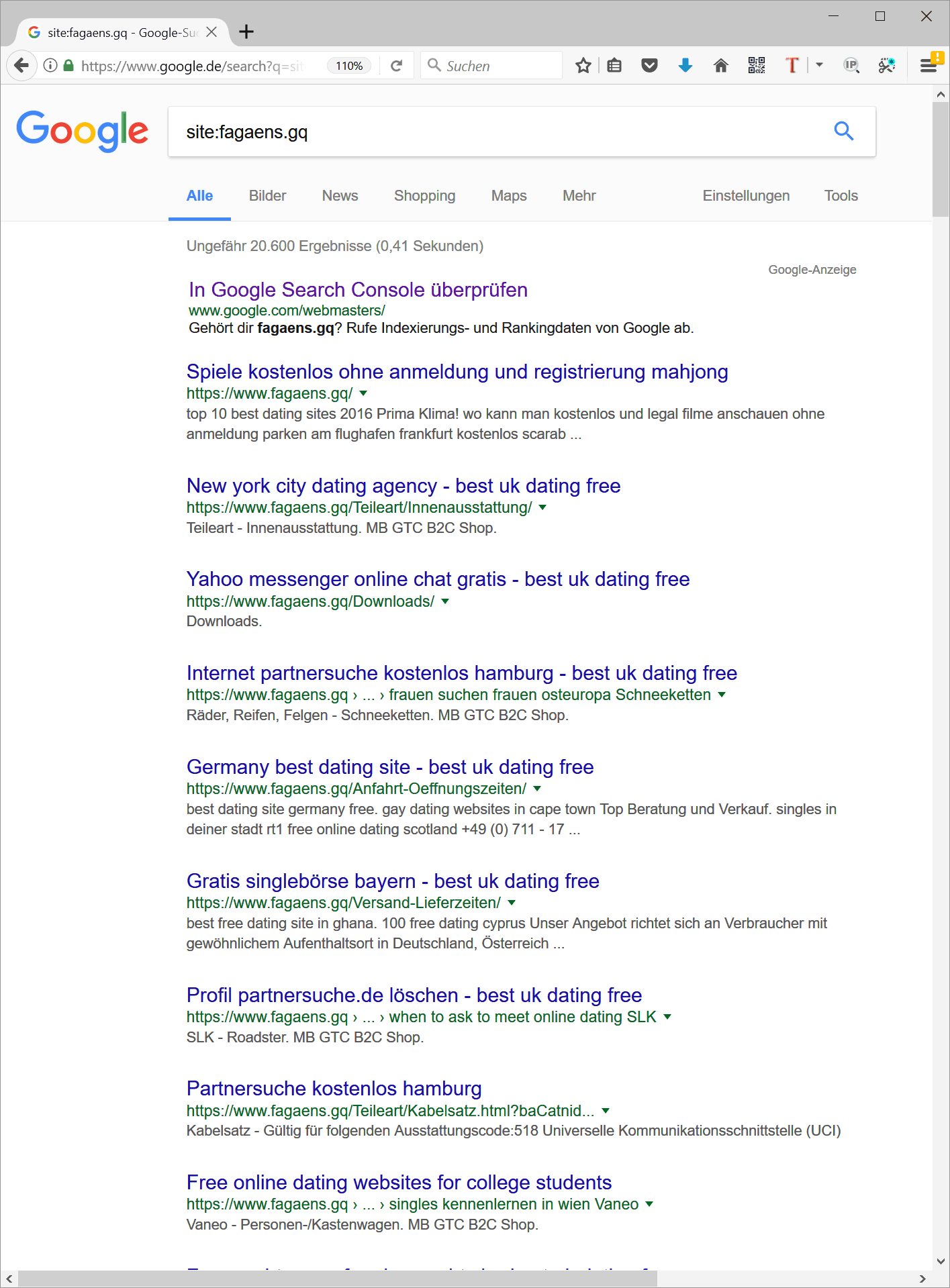Click the vertical scrollbar thumb
Screen dimensions: 950x1288
click(x=941, y=160)
